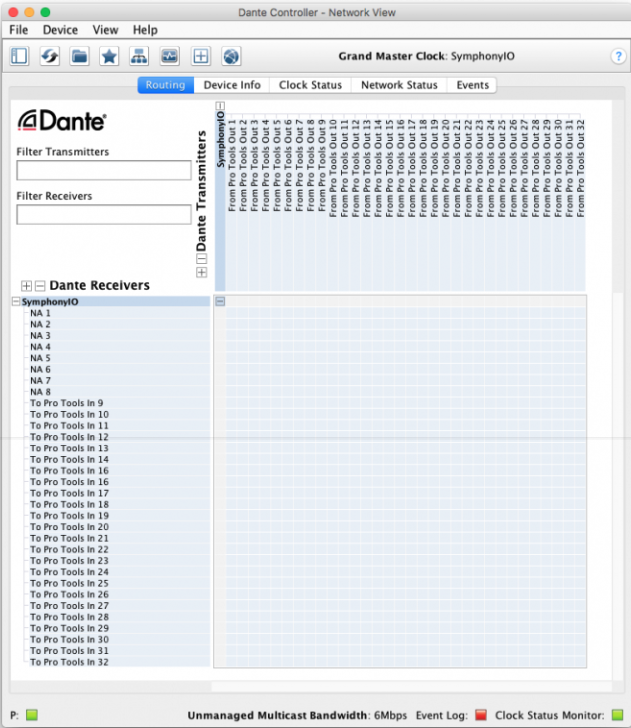Click the Filter Pane toggle toolbar icon

[19, 56]
